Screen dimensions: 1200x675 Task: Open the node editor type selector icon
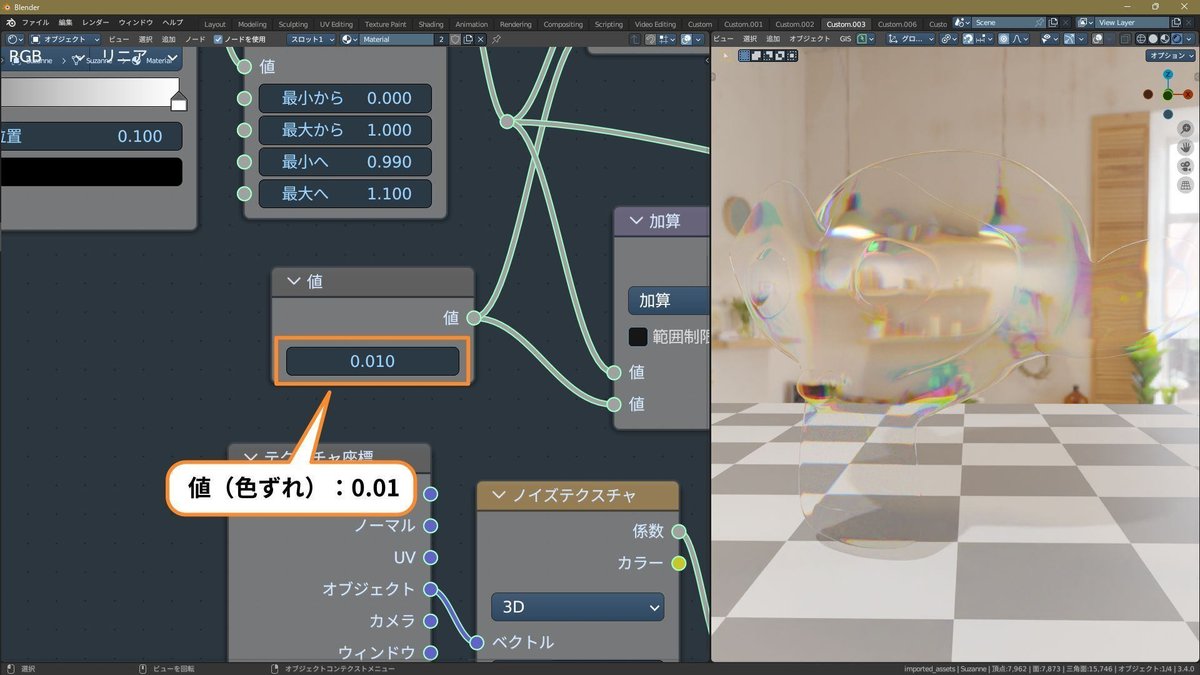(16, 39)
